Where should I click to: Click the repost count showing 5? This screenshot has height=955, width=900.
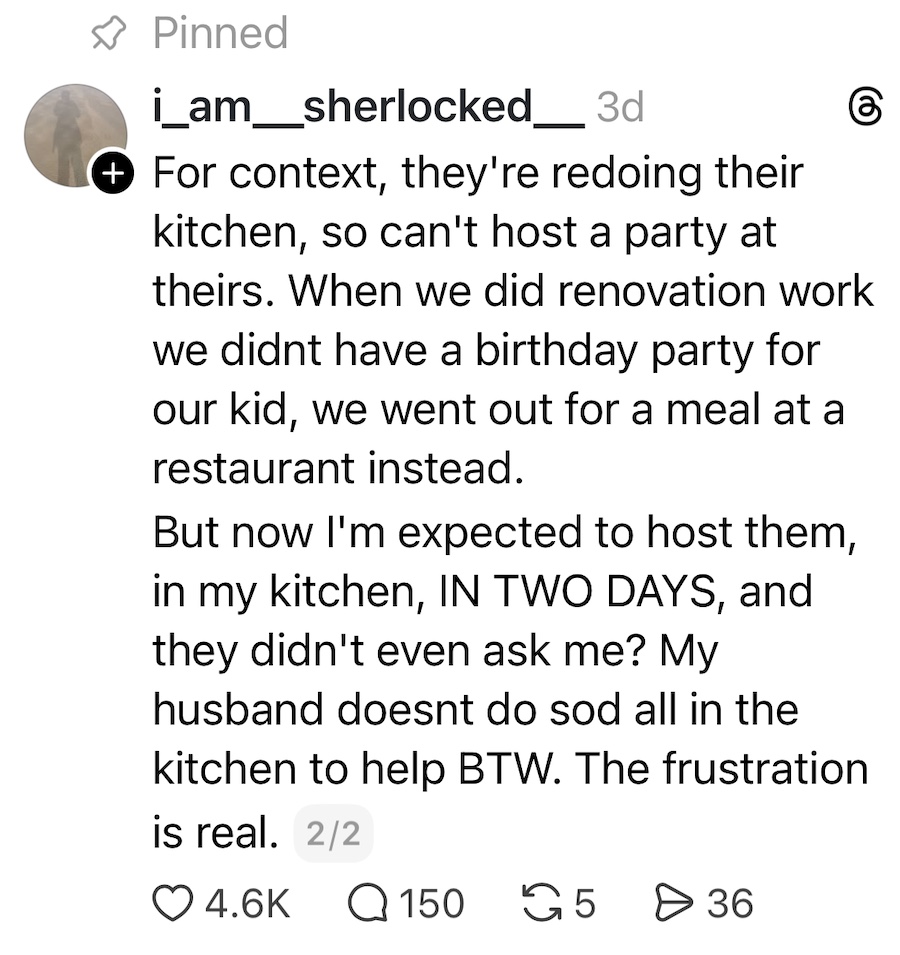585,903
